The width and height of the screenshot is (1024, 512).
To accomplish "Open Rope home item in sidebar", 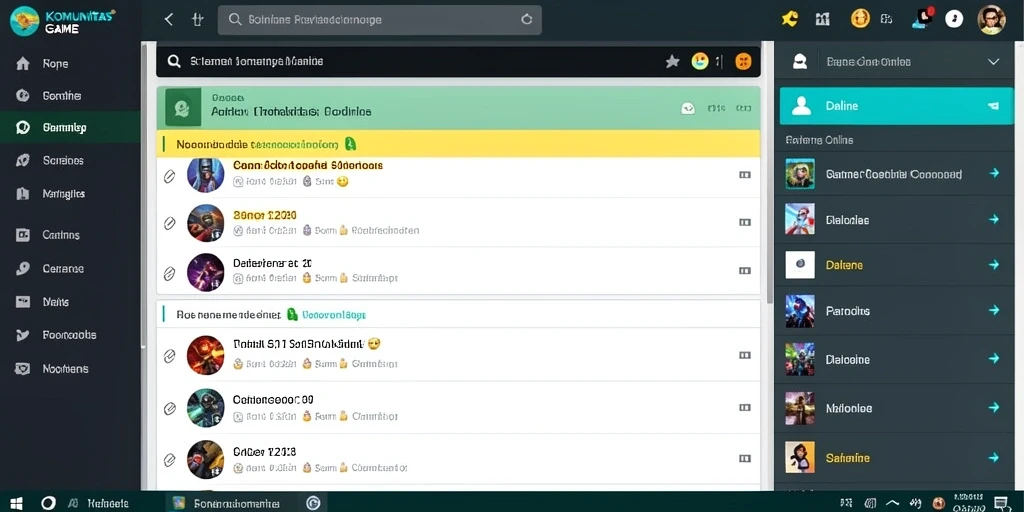I will pos(70,63).
